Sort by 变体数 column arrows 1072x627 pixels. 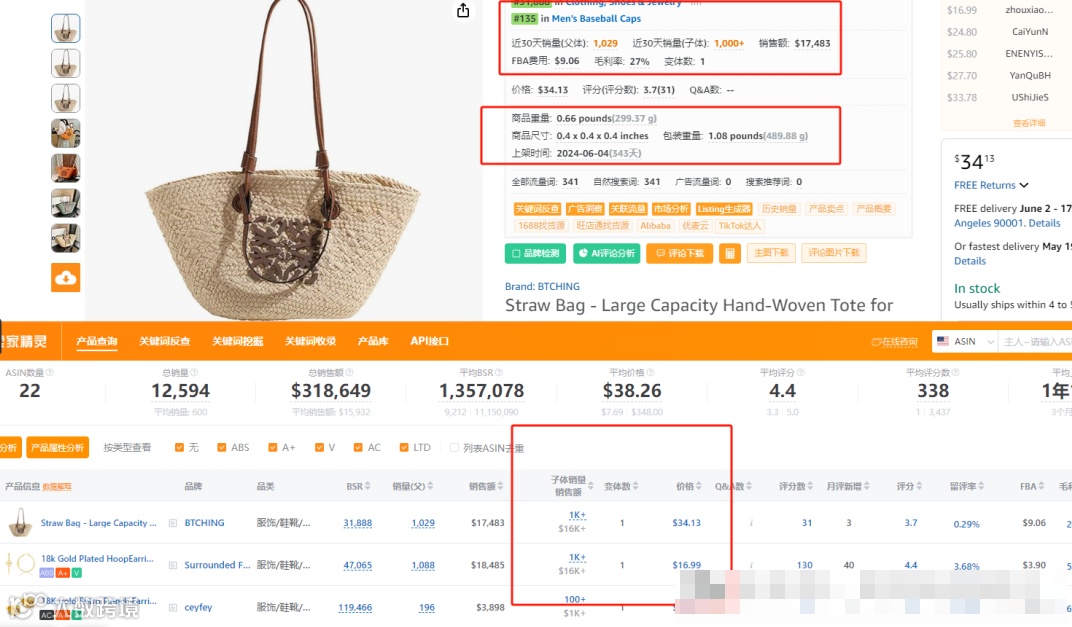(x=635, y=486)
